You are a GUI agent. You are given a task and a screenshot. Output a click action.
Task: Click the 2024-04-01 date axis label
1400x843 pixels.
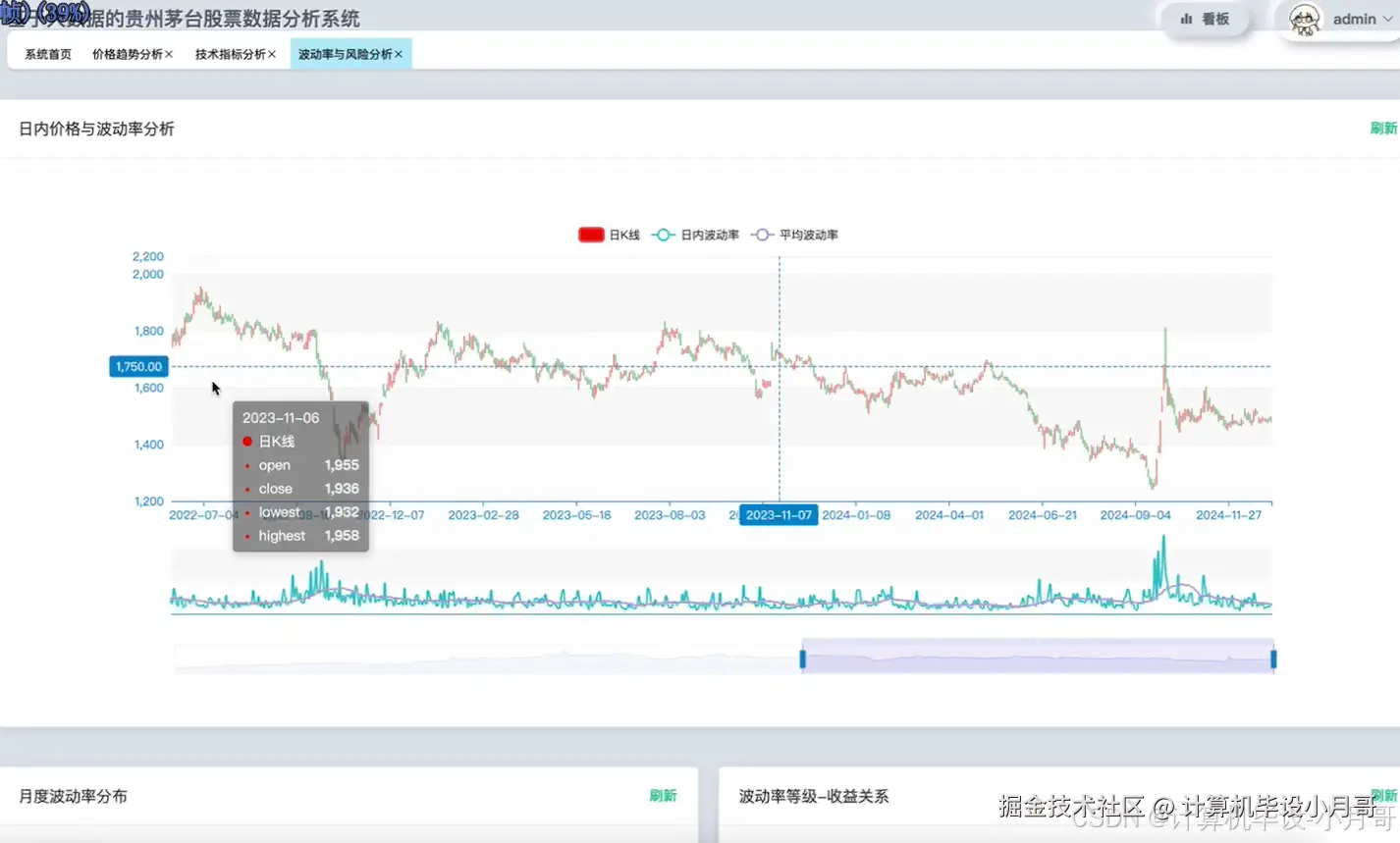949,515
